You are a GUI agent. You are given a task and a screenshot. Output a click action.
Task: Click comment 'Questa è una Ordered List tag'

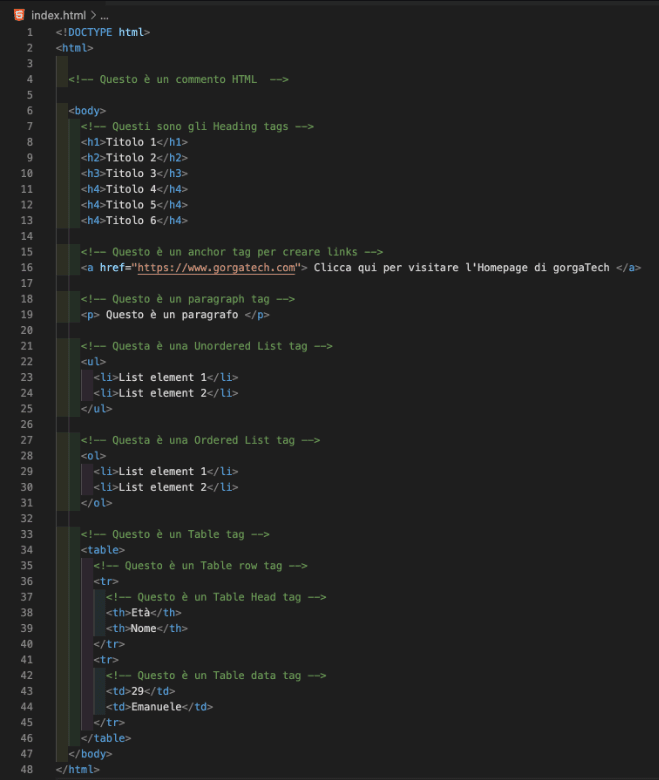[x=200, y=440]
